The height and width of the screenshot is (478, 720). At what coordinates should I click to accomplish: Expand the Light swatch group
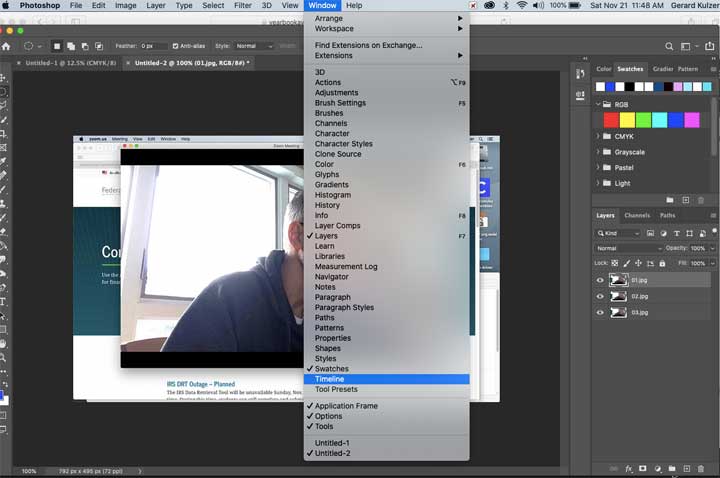(x=598, y=183)
